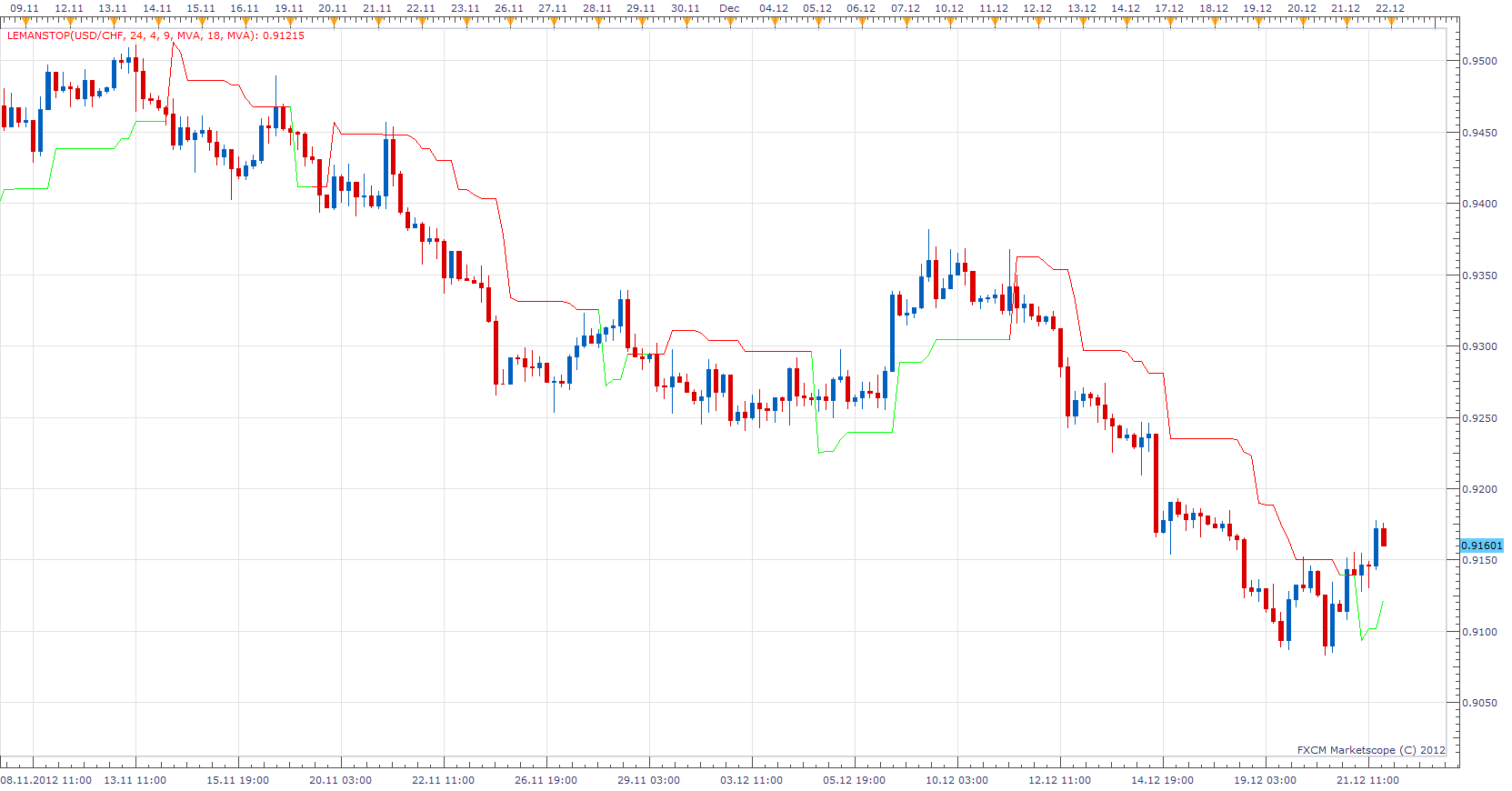The image size is (1512, 791).
Task: Click the 13.11 11:00 bottom time label
Action: (x=135, y=780)
